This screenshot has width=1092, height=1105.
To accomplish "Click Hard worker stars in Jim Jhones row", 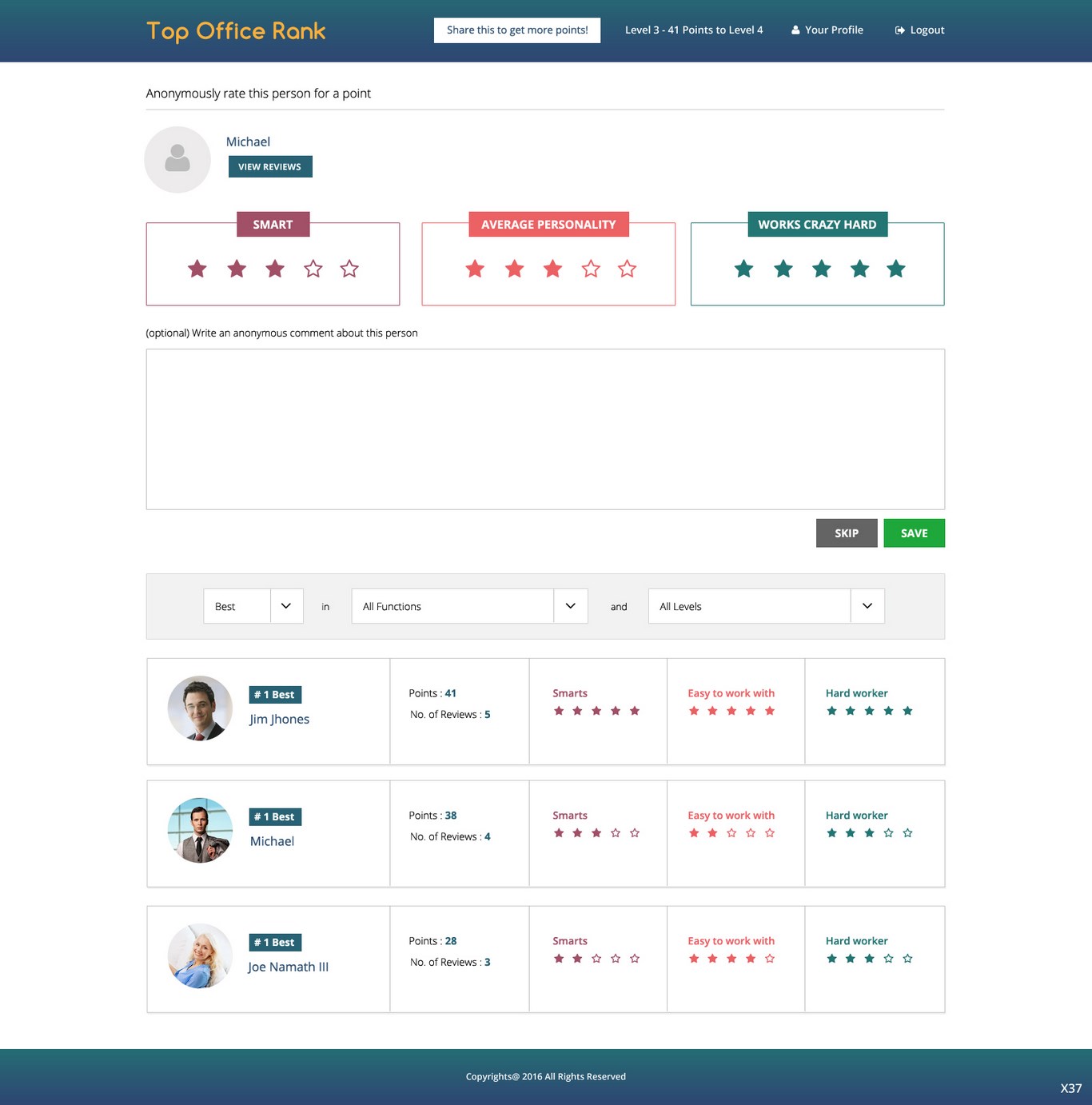I will [x=870, y=711].
